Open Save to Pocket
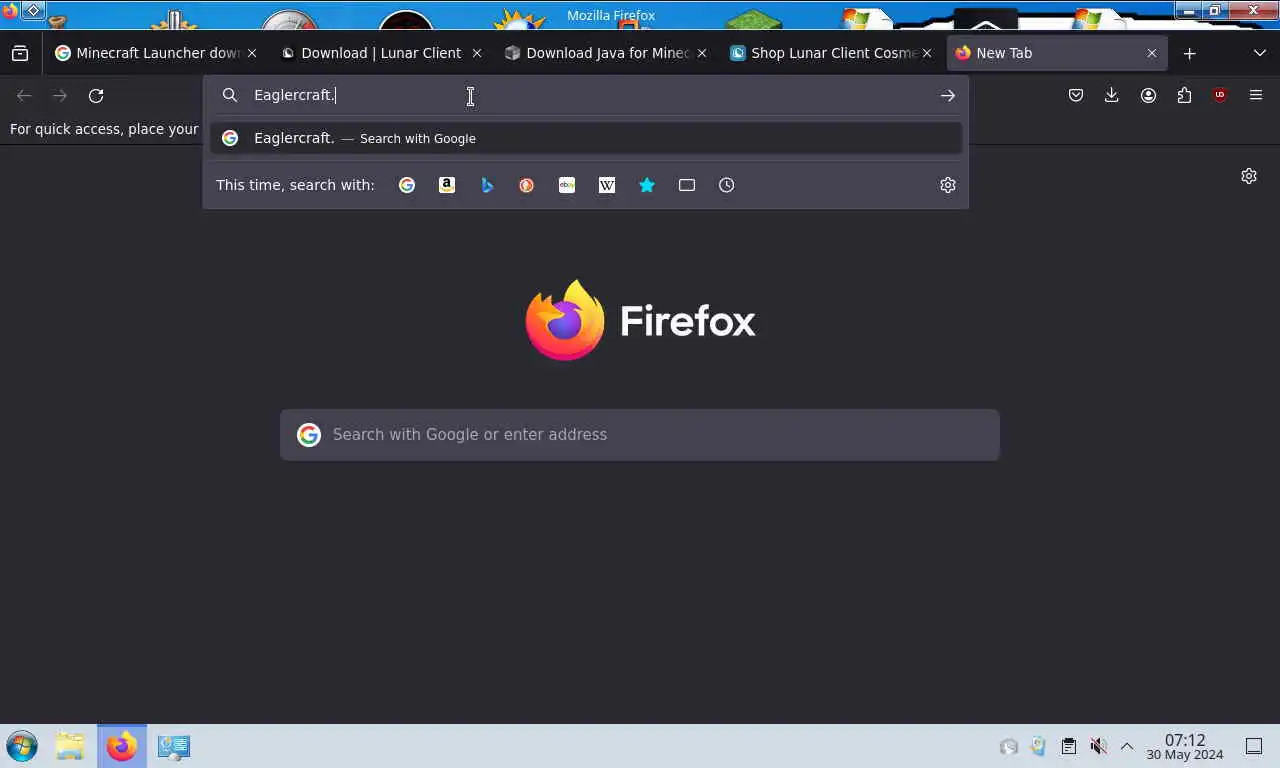Image resolution: width=1280 pixels, height=768 pixels. point(1076,96)
